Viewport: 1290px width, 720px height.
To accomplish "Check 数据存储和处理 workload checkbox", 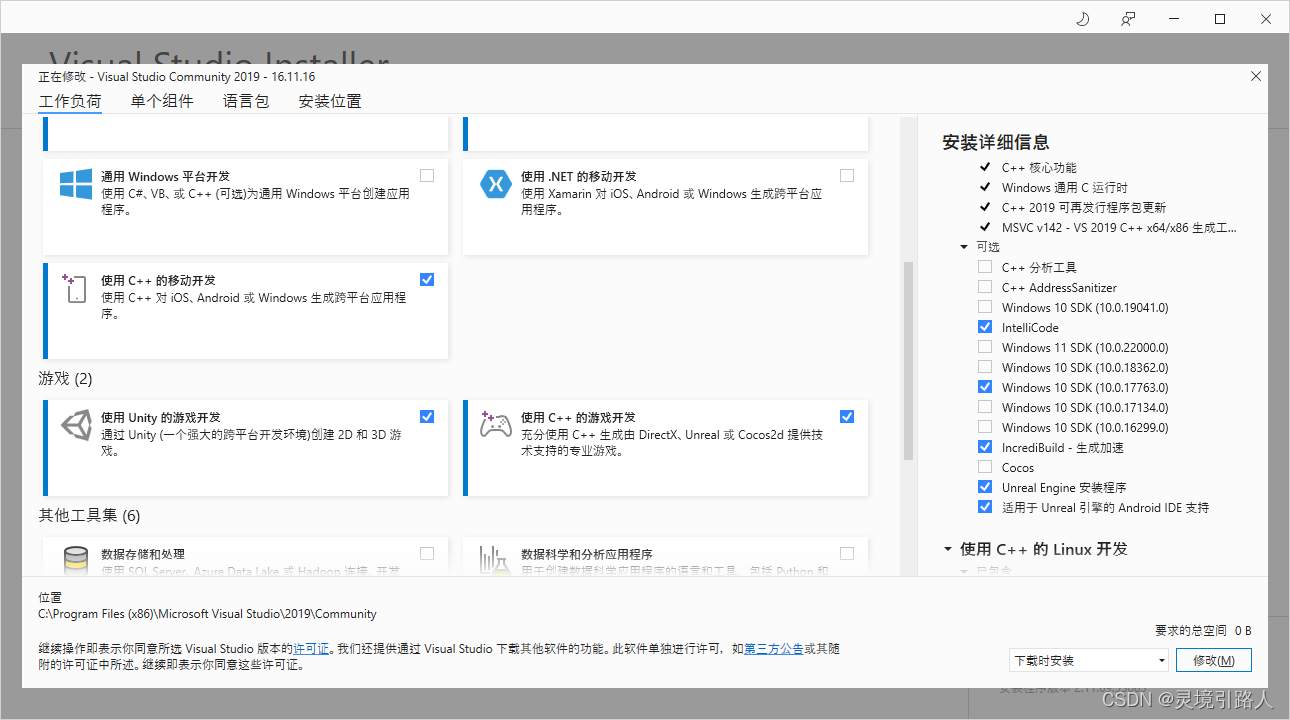I will tap(427, 553).
